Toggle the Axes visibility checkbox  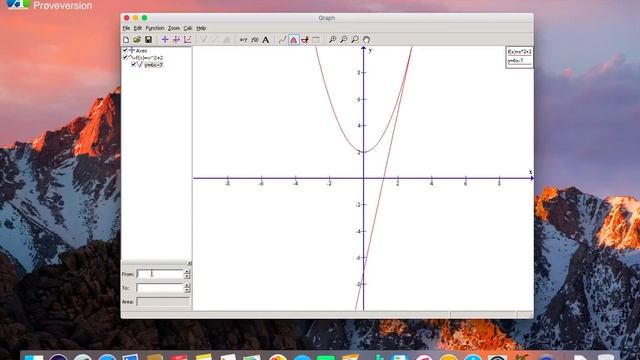[125, 50]
